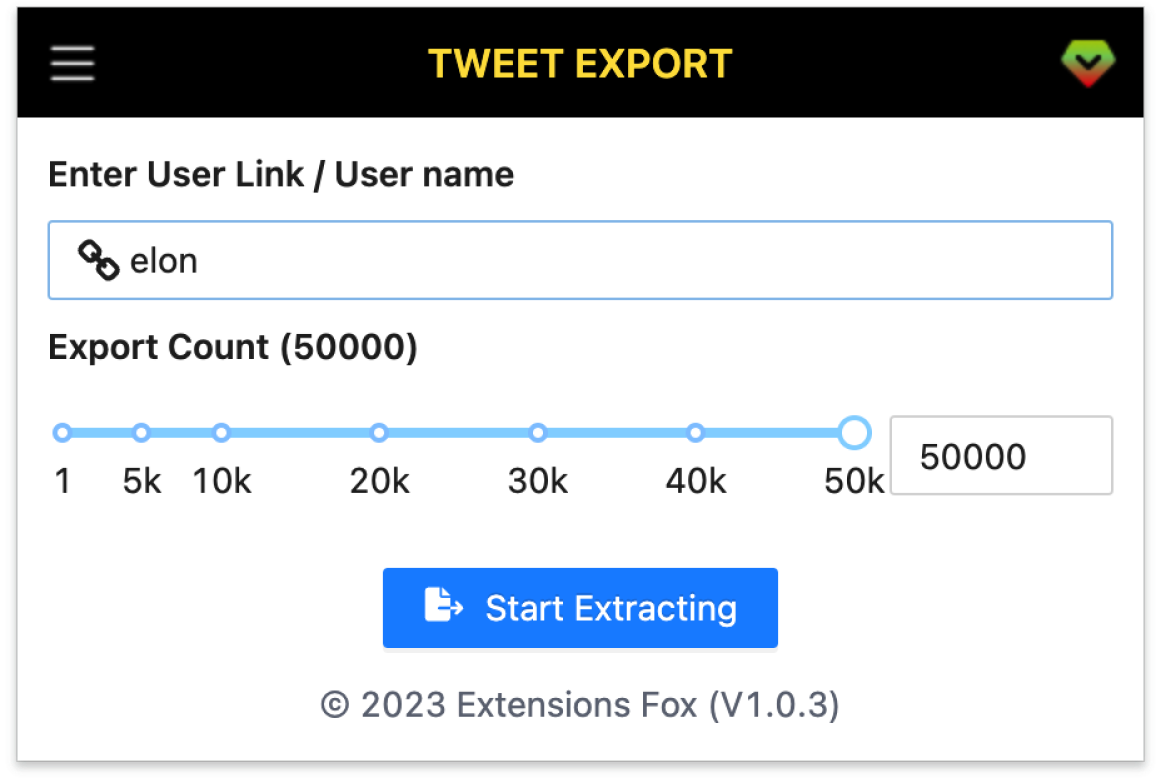Click the export count number box
1160x778 pixels.
pyautogui.click(x=1001, y=456)
